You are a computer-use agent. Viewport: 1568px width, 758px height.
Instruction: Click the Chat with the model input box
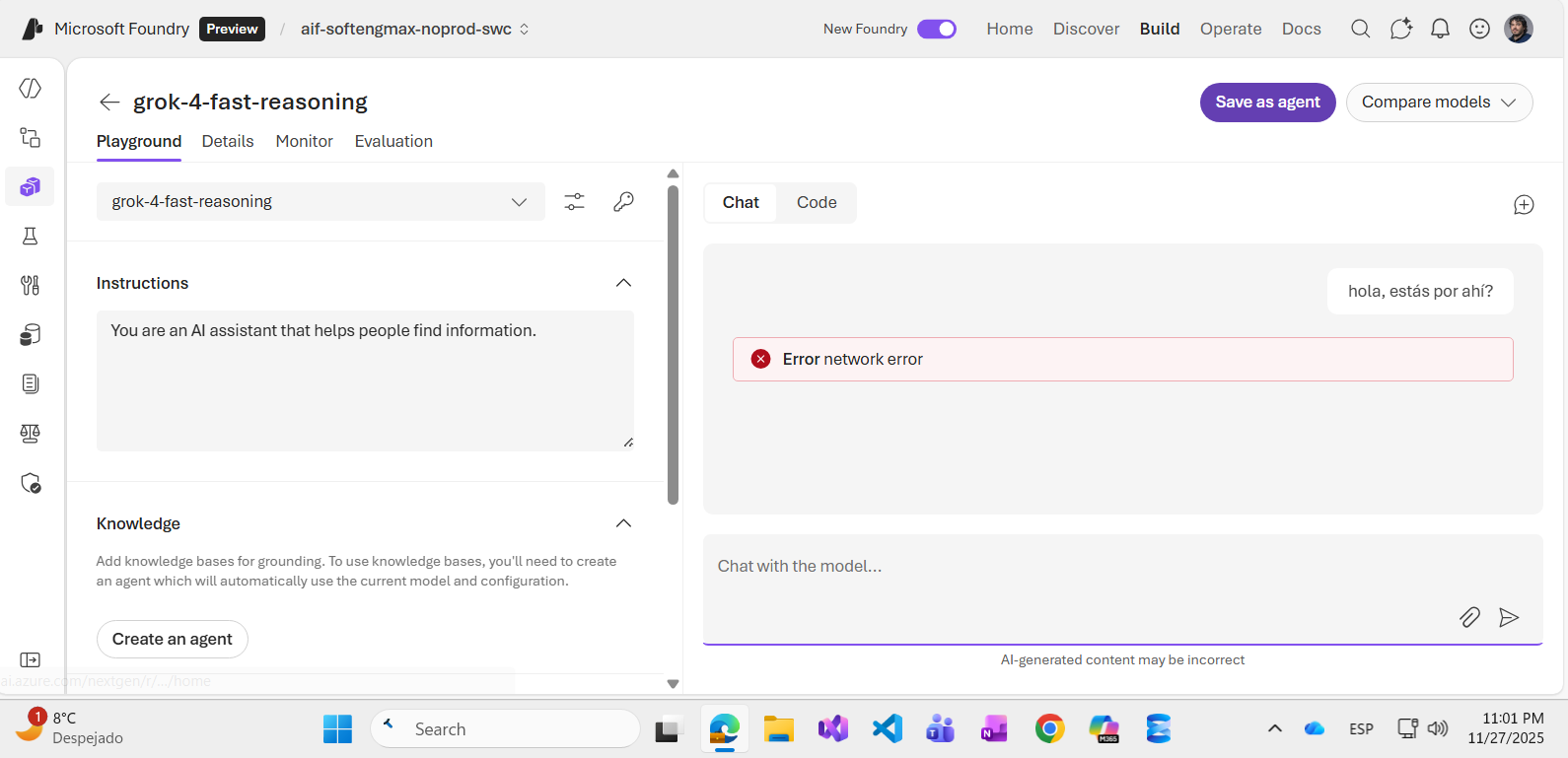(x=1122, y=588)
